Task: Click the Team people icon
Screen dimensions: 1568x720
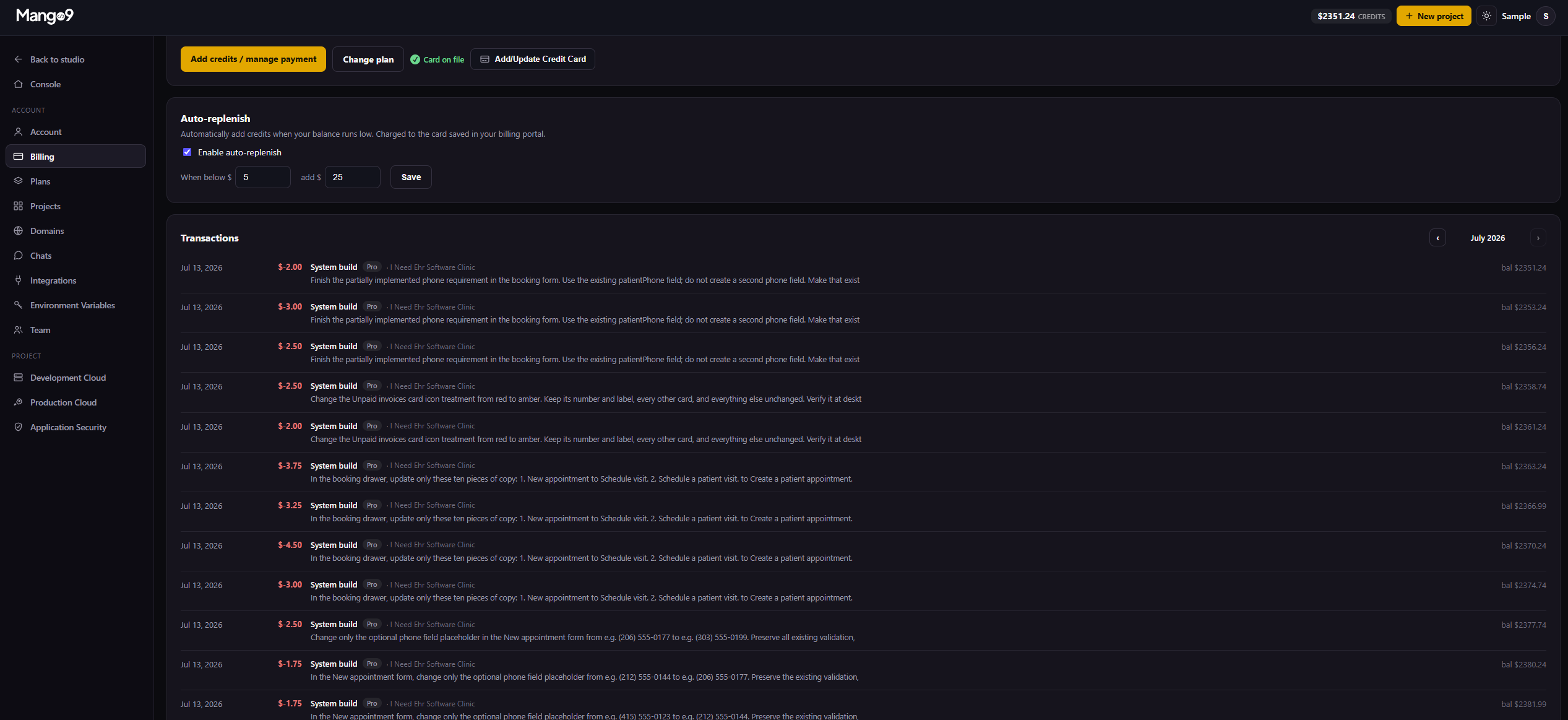Action: [19, 330]
